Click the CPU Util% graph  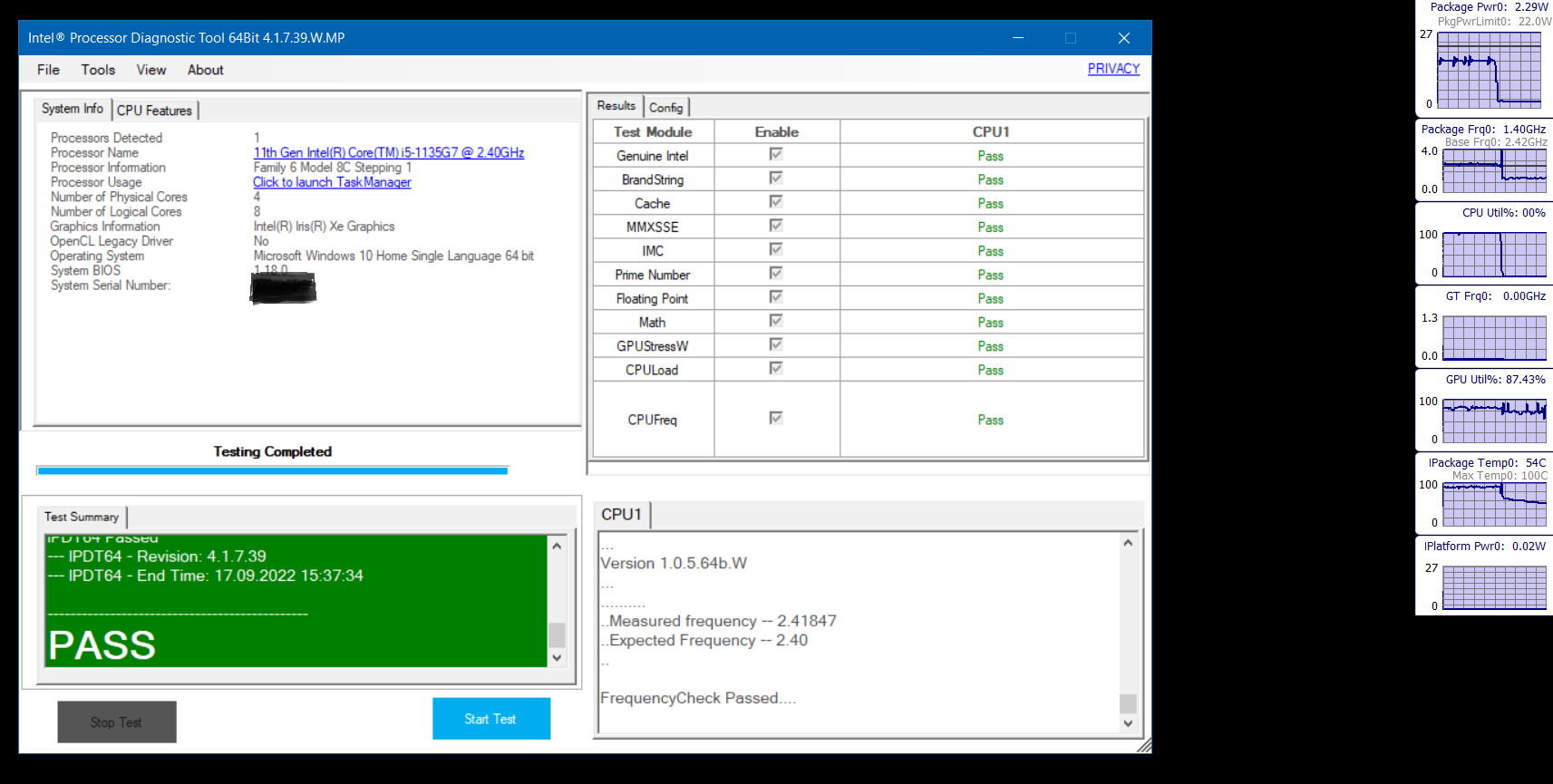coord(1494,255)
